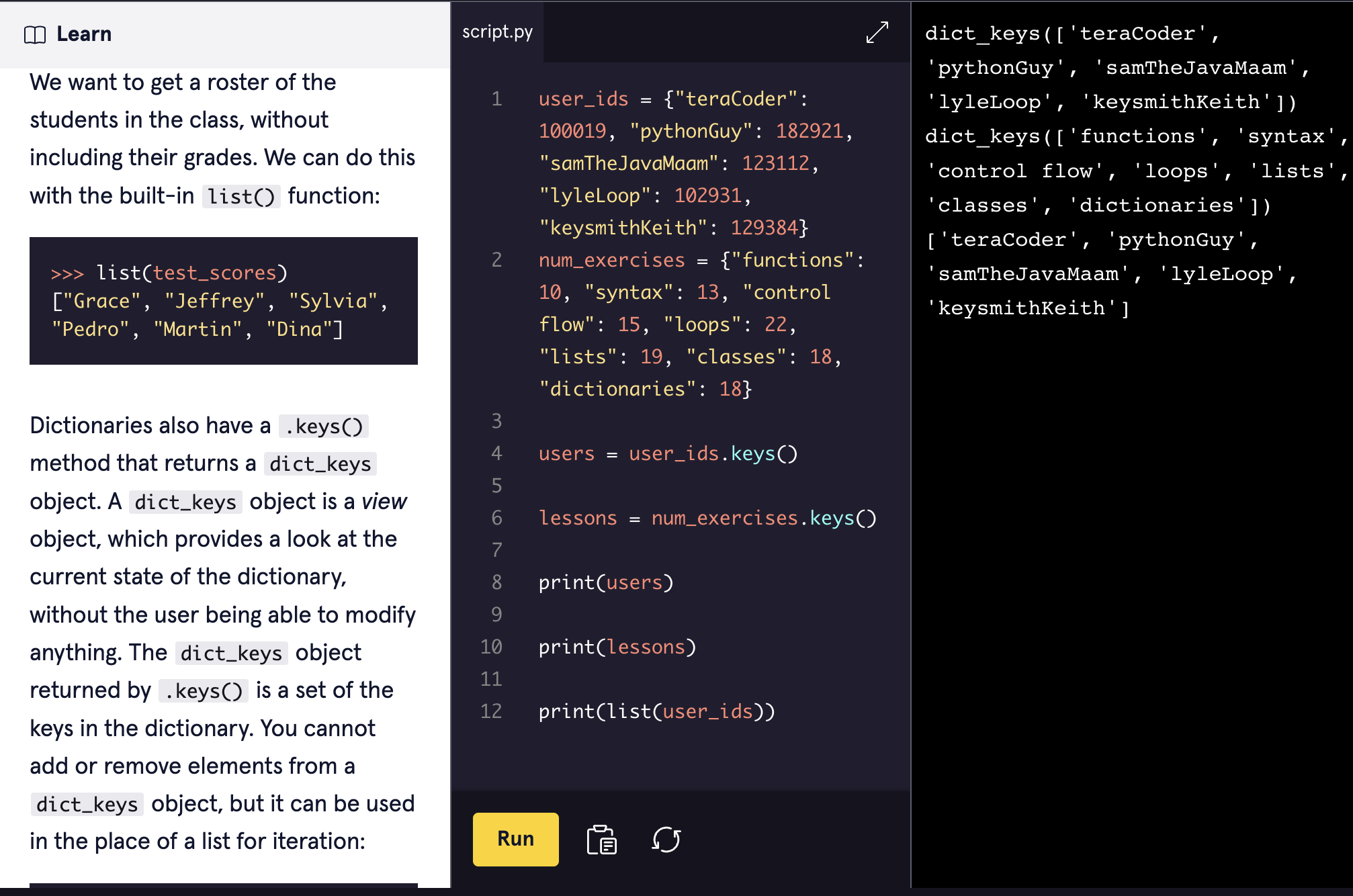Click the Learn book icon
This screenshot has height=896, width=1353.
pos(34,34)
